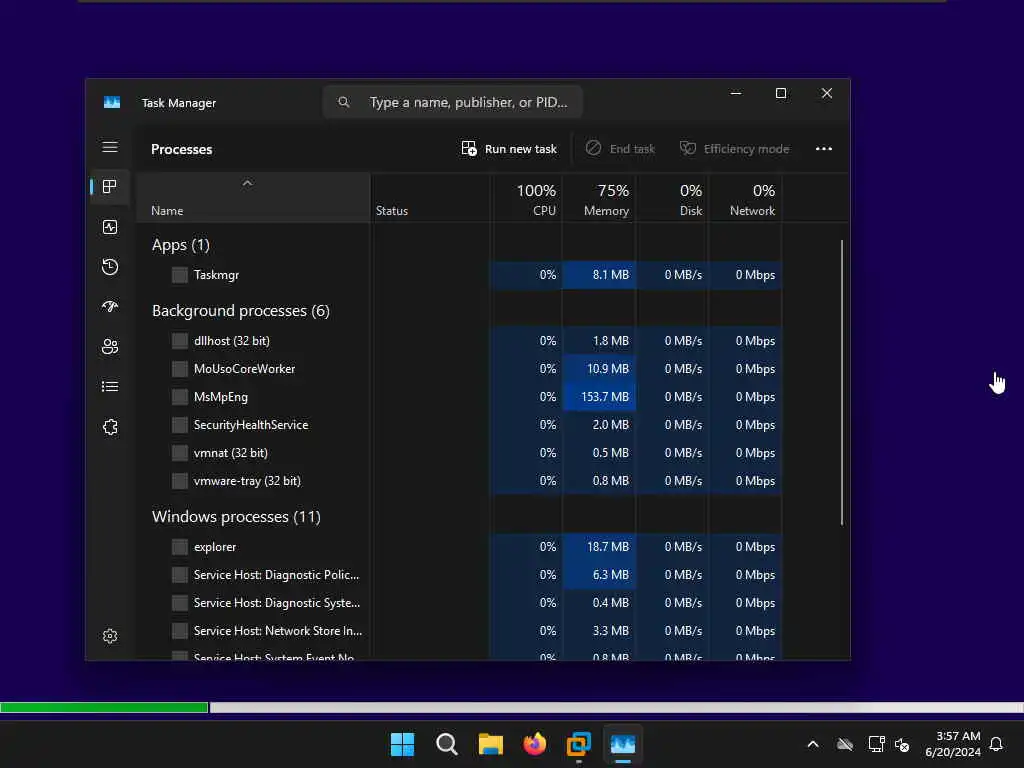The width and height of the screenshot is (1024, 768).
Task: Click the Name column sort arrow
Action: click(x=247, y=184)
